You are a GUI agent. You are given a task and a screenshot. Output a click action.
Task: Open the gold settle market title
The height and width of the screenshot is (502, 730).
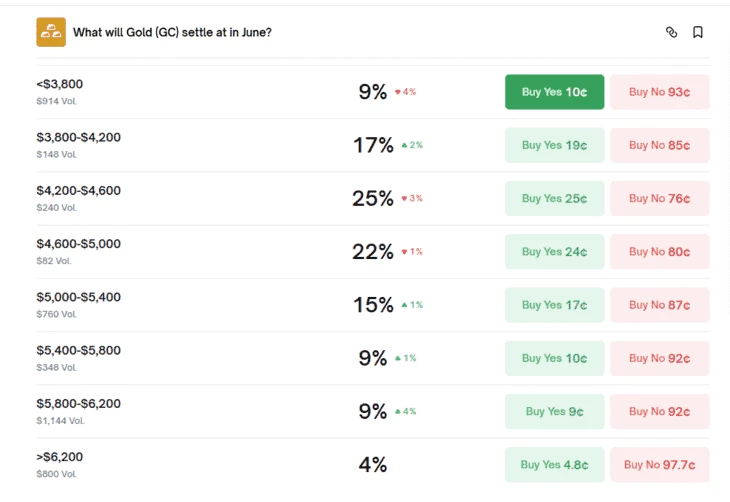(172, 32)
